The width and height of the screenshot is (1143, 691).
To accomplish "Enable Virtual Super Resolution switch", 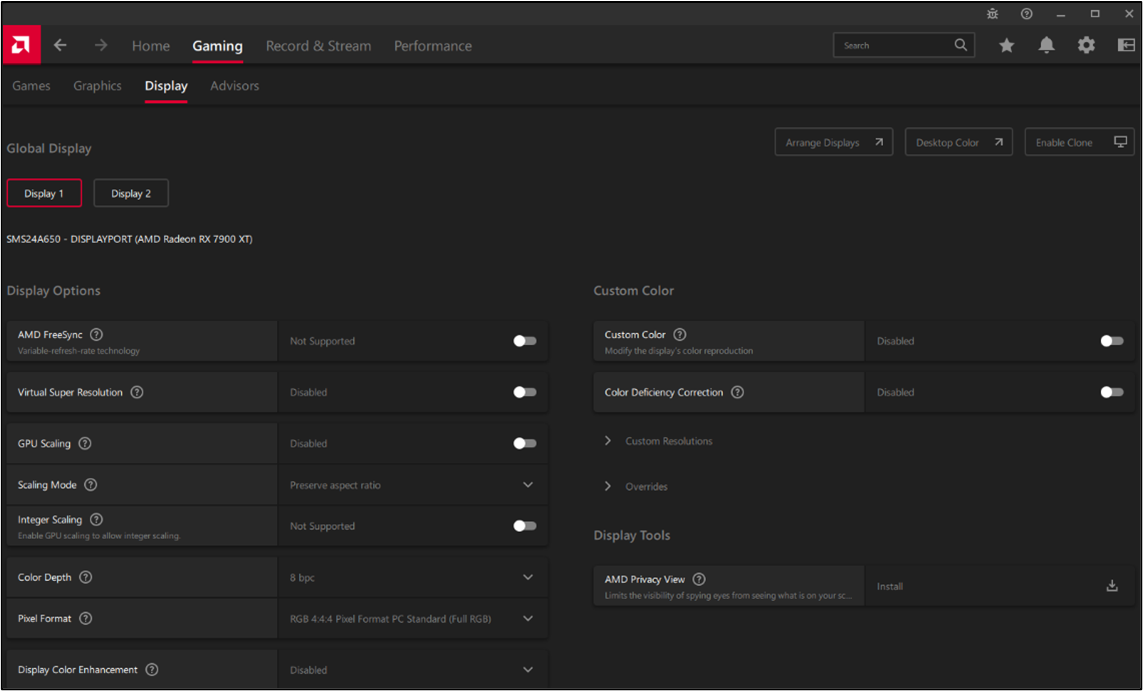I will [525, 392].
